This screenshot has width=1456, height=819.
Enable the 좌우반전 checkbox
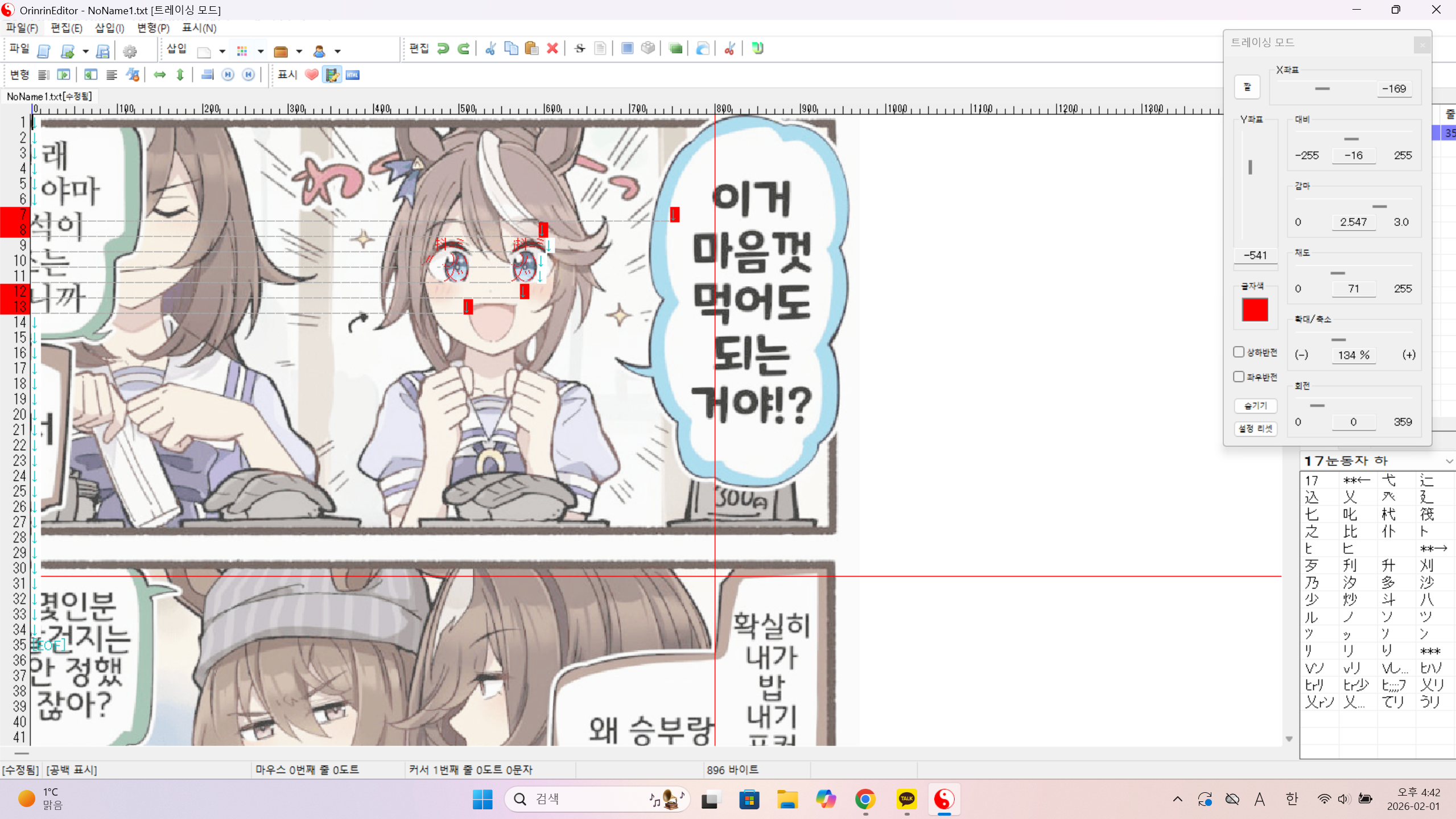[1239, 376]
